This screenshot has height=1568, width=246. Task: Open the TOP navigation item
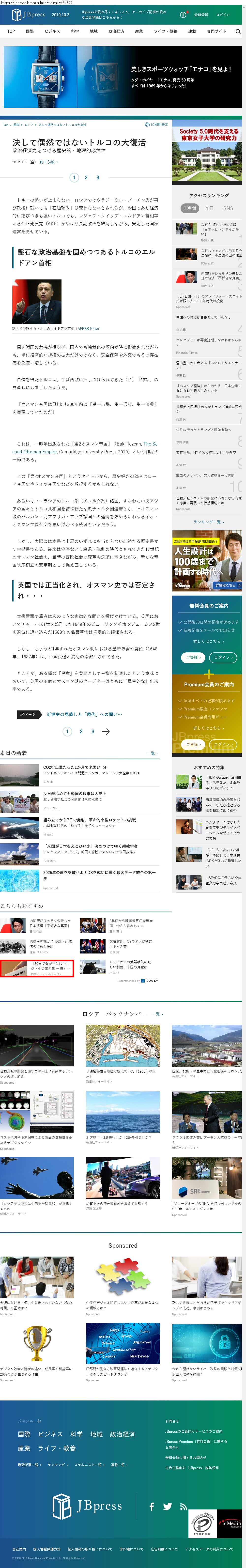point(11,31)
